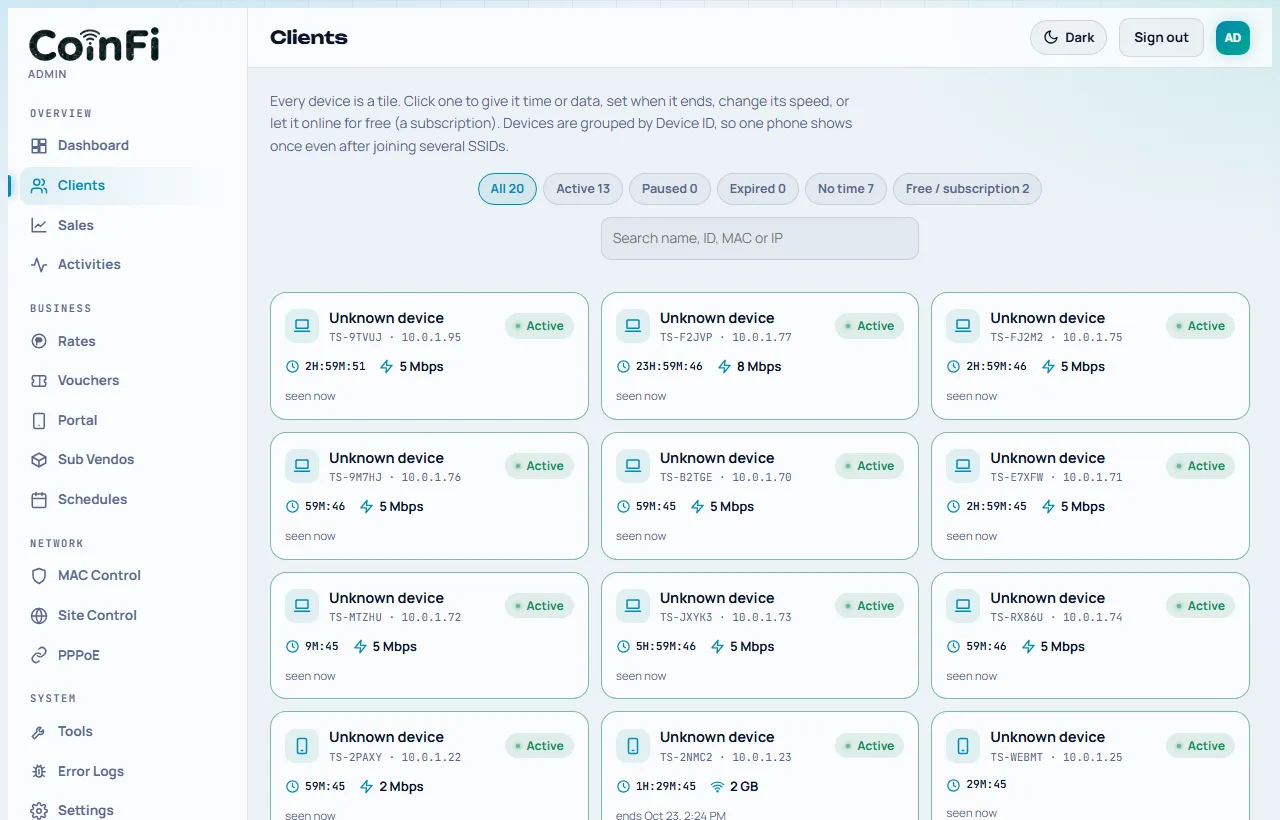Screen dimensions: 1280x820
Task: Filter by Expired 0
Action: pos(758,189)
